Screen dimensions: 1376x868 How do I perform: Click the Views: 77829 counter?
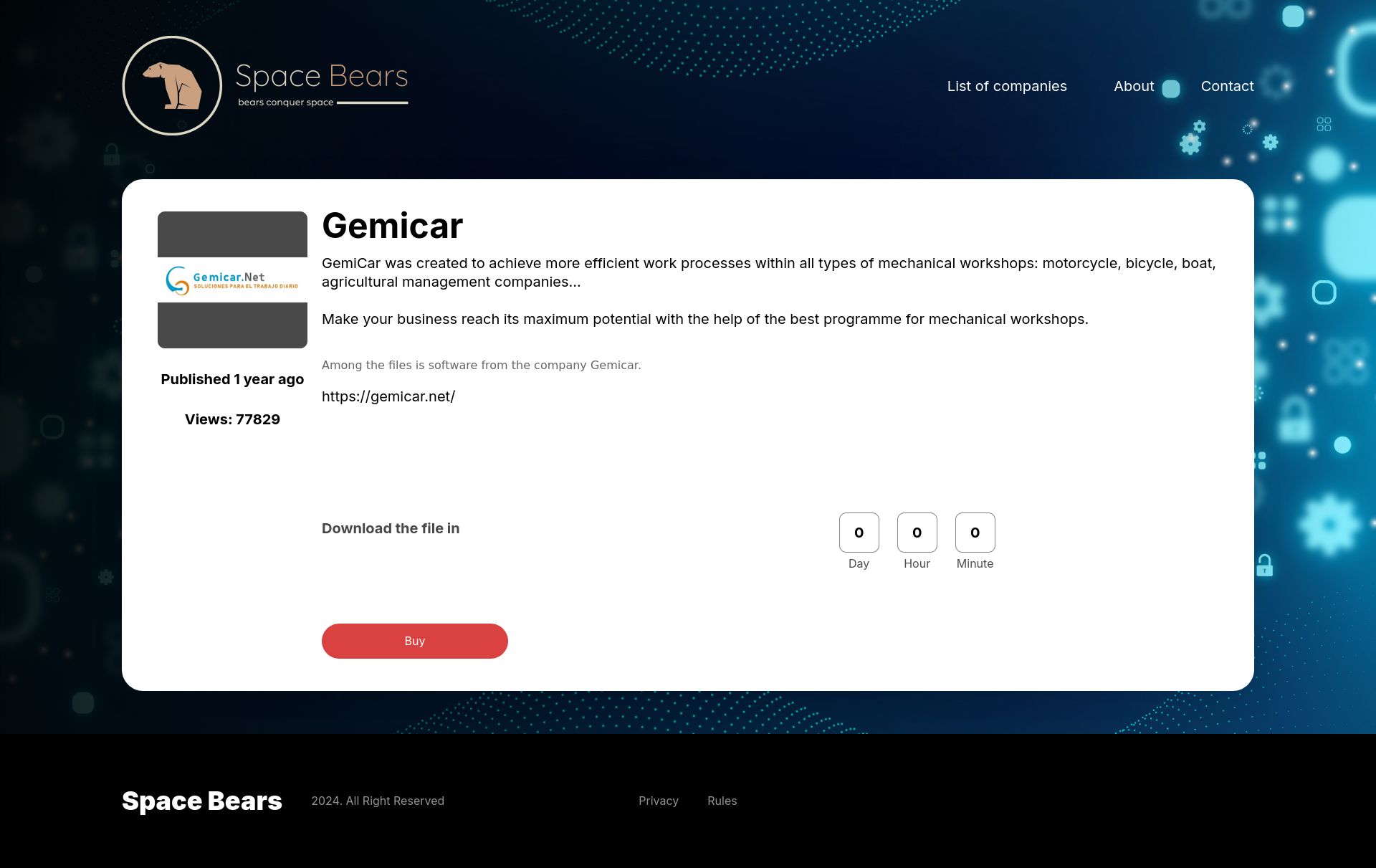232,419
